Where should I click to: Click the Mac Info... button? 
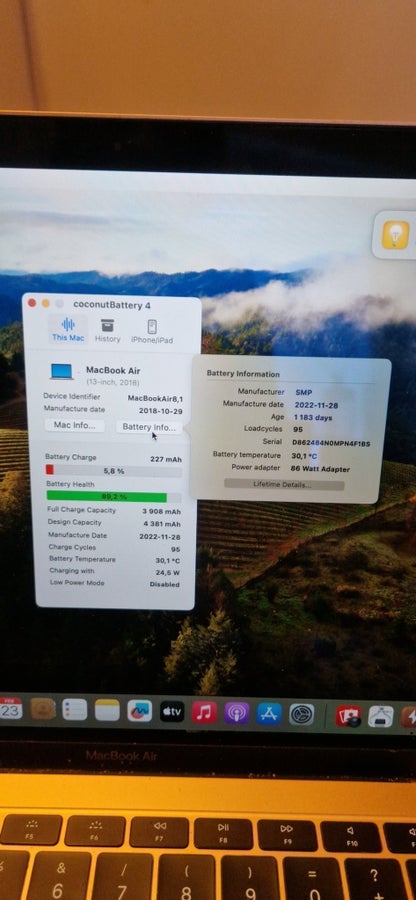(x=75, y=425)
